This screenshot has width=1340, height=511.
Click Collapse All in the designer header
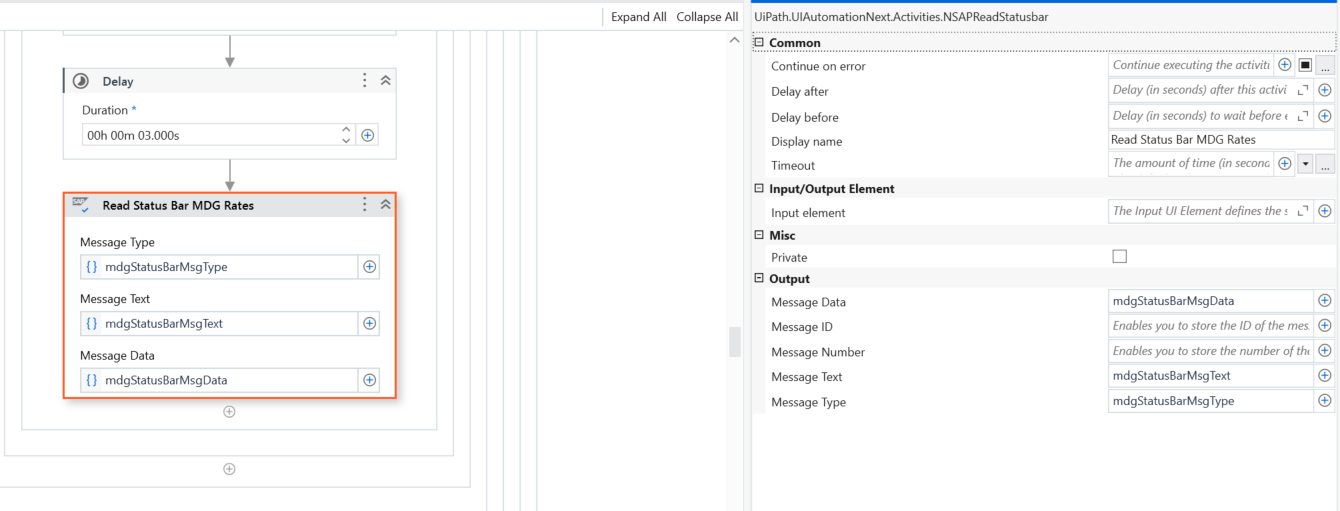point(707,17)
